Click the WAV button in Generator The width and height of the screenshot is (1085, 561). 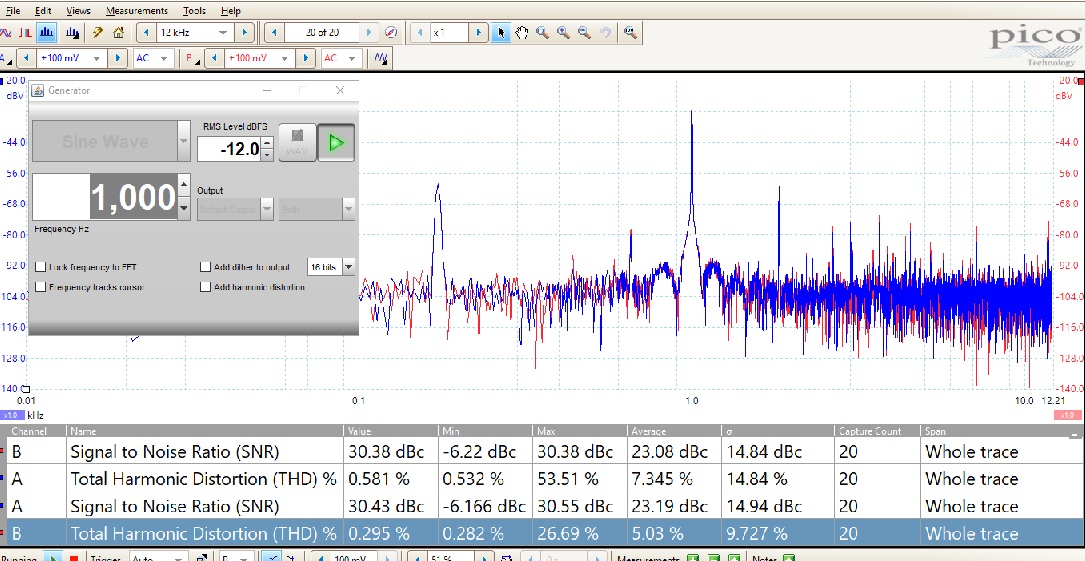(297, 142)
